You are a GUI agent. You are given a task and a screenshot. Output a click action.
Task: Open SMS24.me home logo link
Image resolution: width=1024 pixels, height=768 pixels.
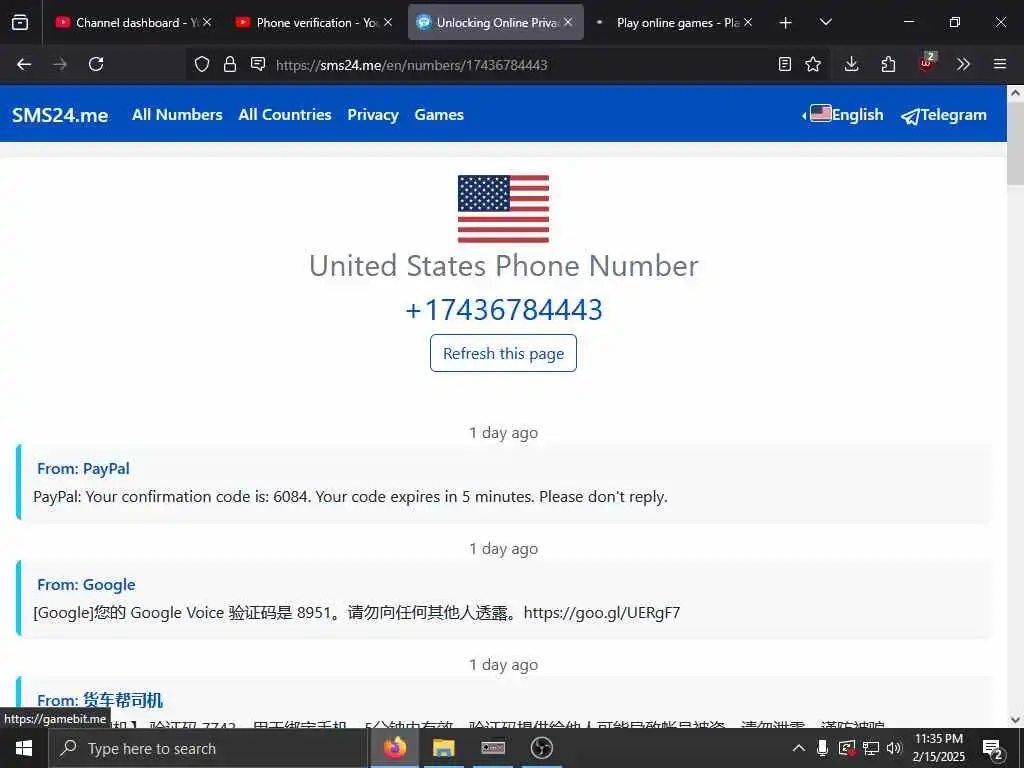click(x=60, y=115)
